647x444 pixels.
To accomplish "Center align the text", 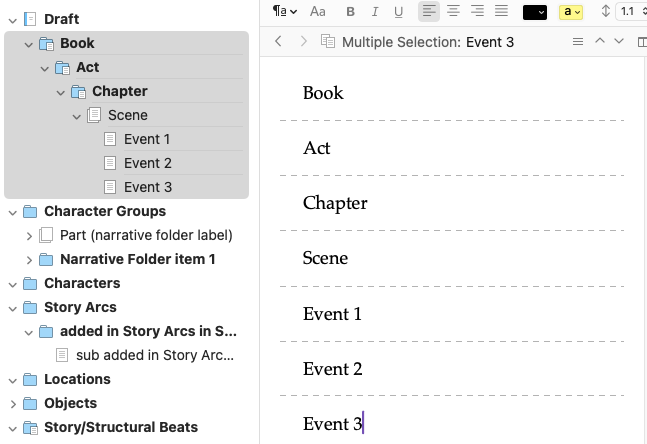I will 453,12.
